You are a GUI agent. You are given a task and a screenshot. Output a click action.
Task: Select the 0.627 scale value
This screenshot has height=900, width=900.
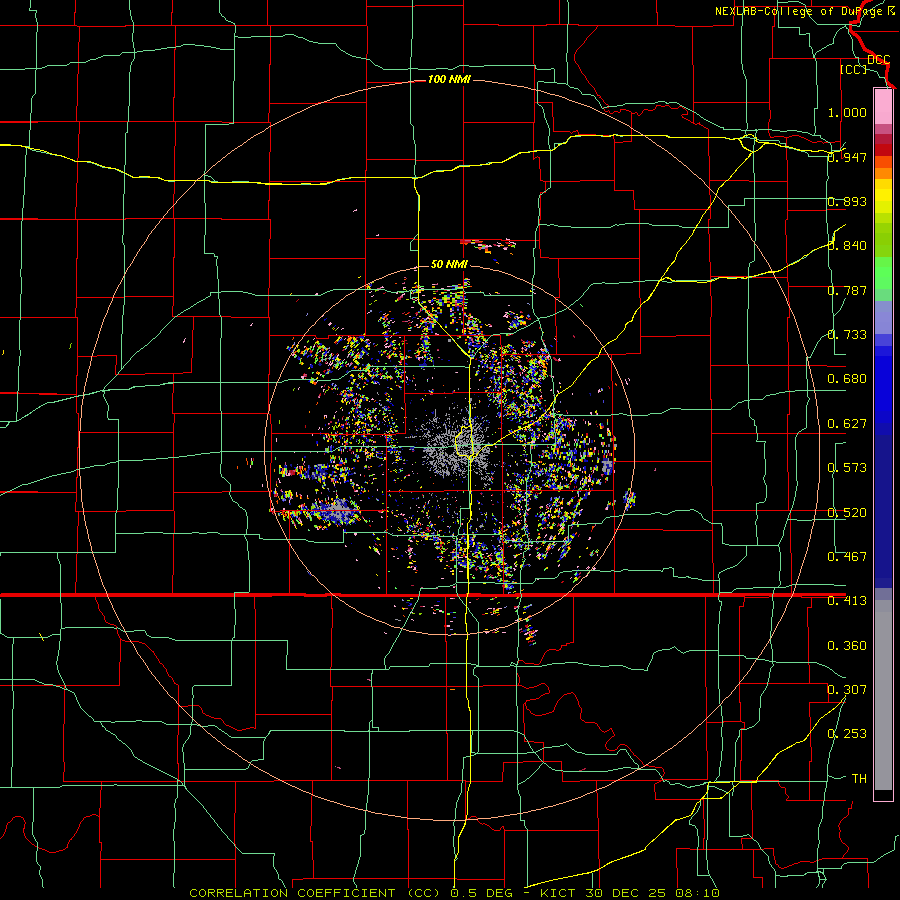coord(847,424)
